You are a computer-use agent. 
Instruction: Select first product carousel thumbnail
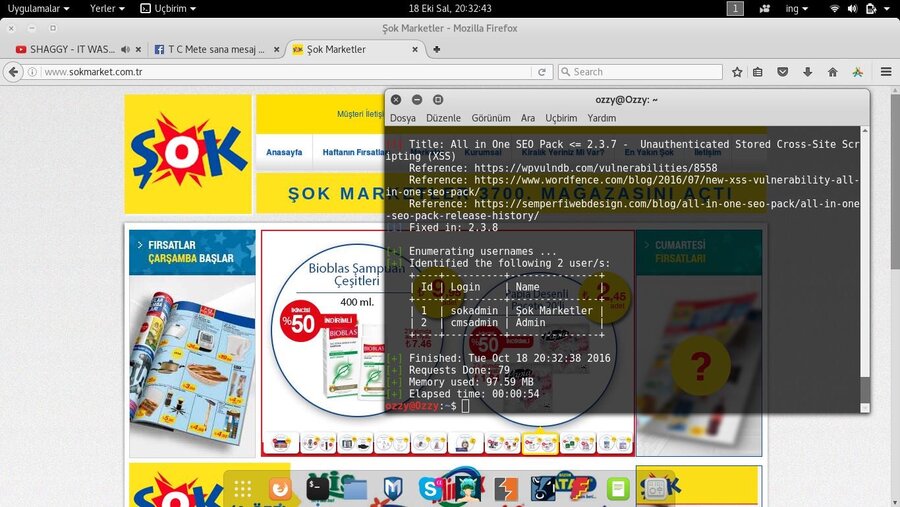(281, 444)
